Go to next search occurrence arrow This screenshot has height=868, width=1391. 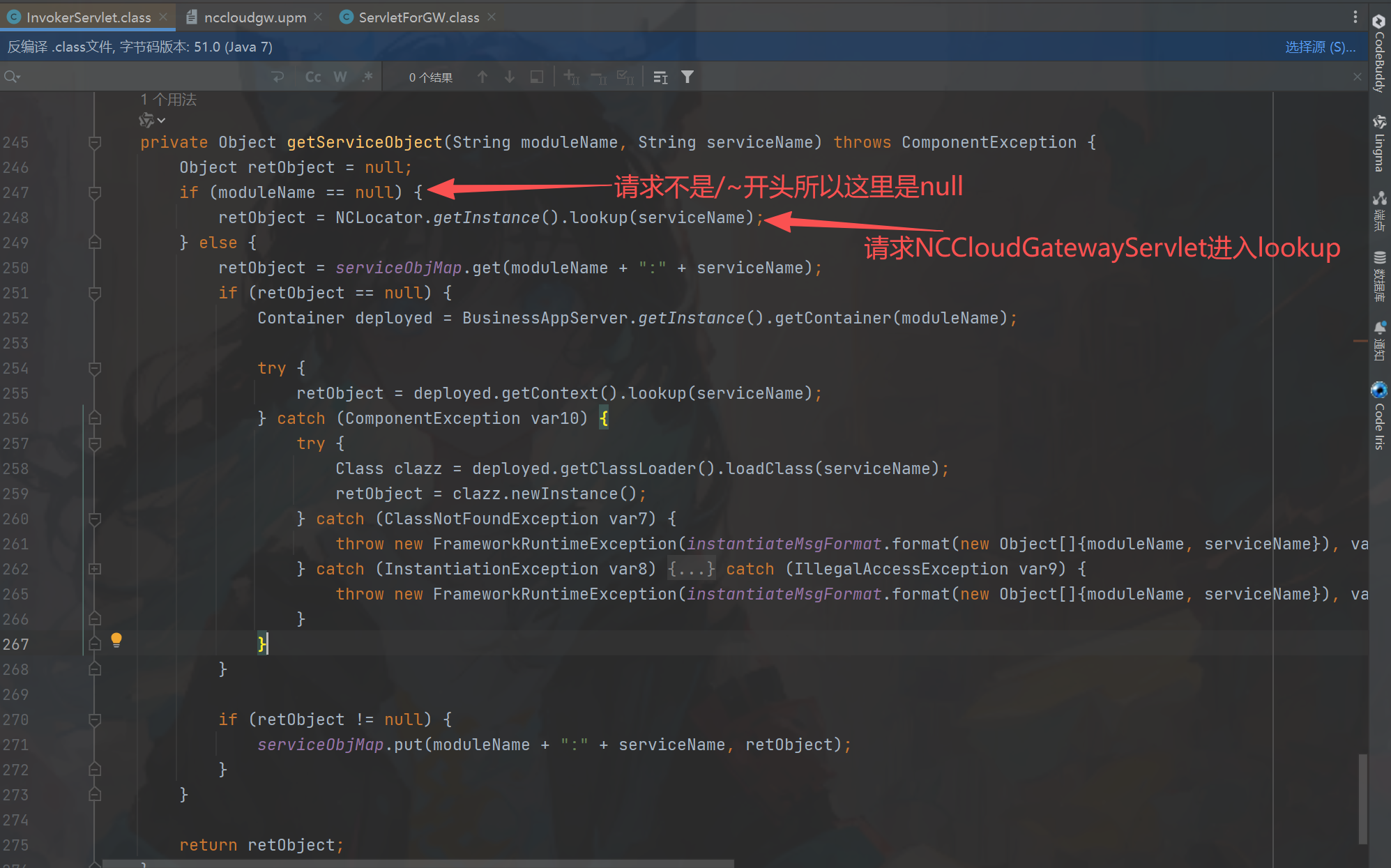(x=510, y=77)
